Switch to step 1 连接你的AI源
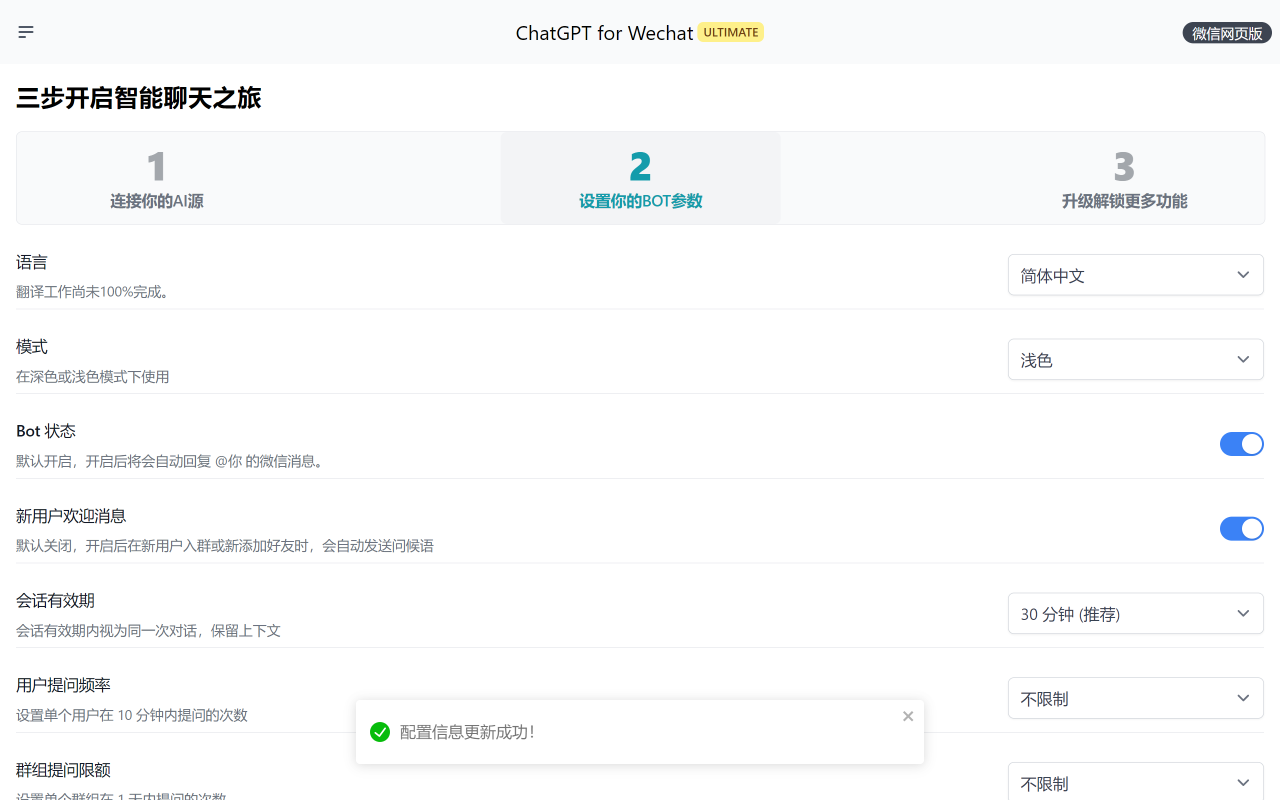This screenshot has height=800, width=1280. click(157, 178)
